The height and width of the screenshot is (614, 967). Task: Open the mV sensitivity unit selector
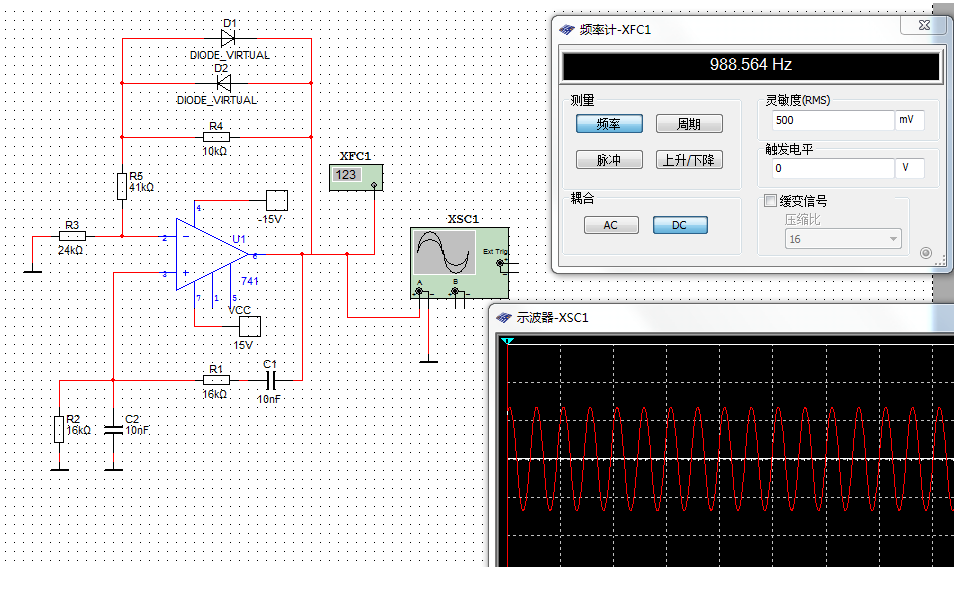910,120
